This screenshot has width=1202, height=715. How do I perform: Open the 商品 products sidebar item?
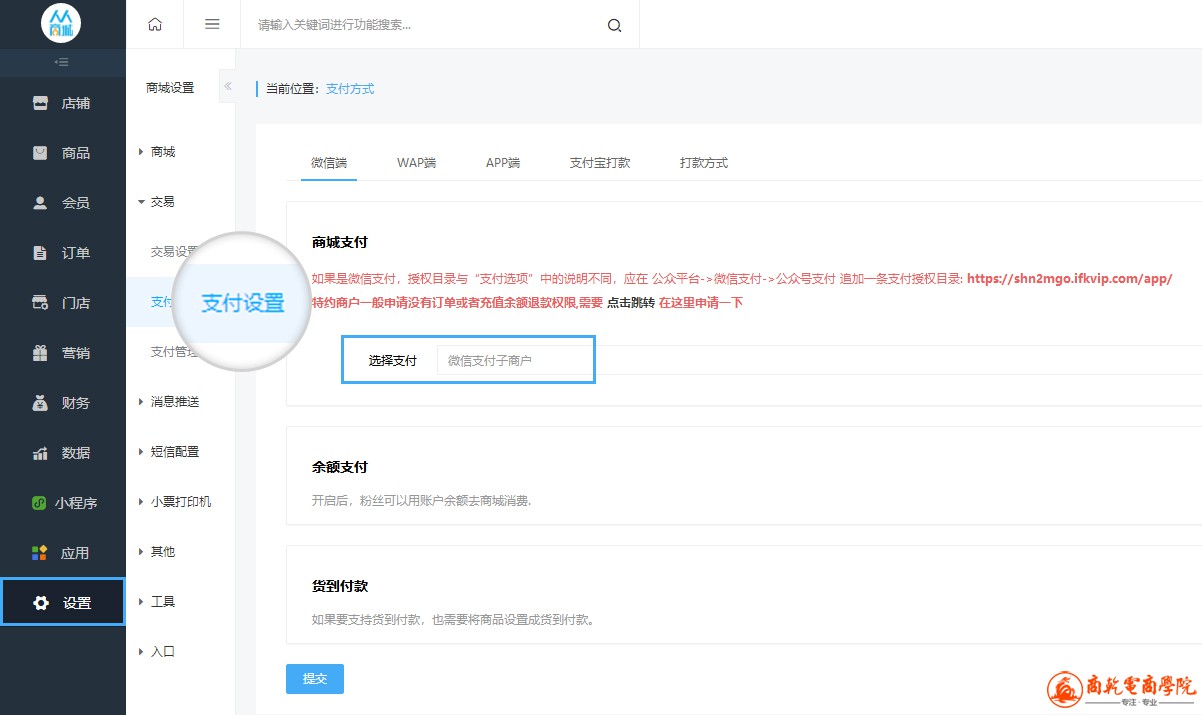click(63, 153)
